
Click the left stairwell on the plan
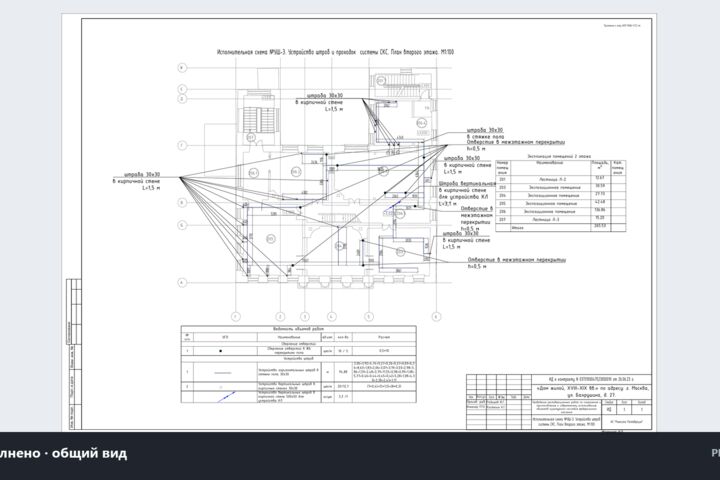pos(260,120)
